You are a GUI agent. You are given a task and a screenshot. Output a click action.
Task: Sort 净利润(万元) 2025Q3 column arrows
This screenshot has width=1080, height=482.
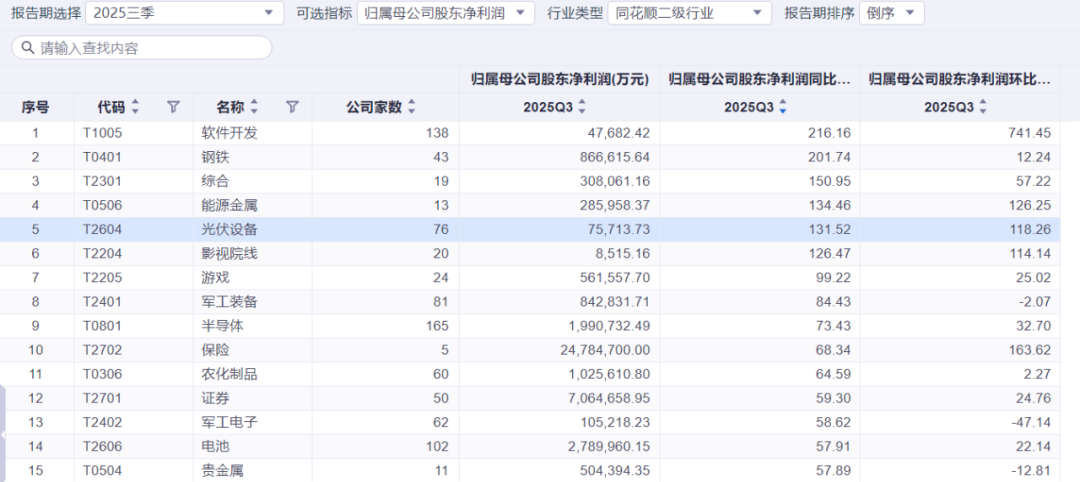582,107
